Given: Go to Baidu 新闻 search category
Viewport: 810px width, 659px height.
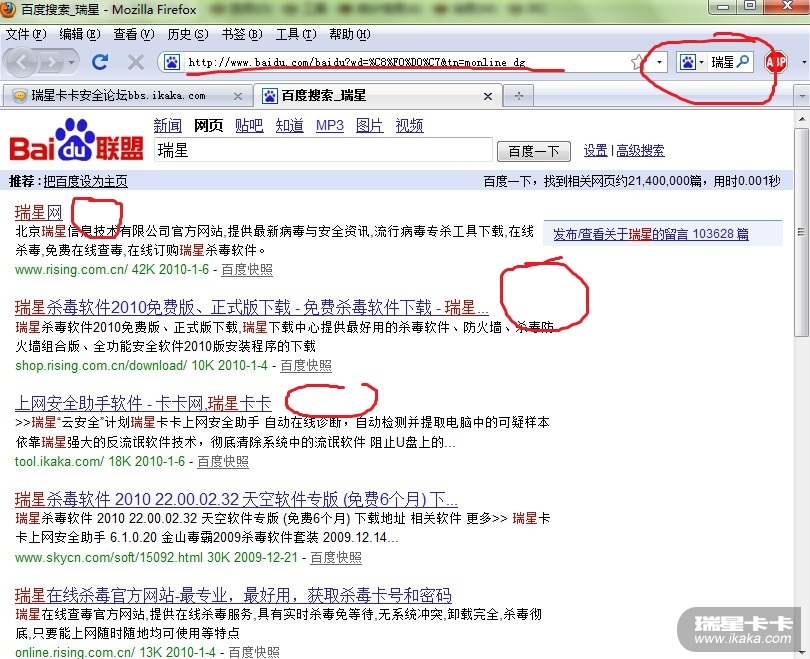Looking at the screenshot, I should coord(167,125).
